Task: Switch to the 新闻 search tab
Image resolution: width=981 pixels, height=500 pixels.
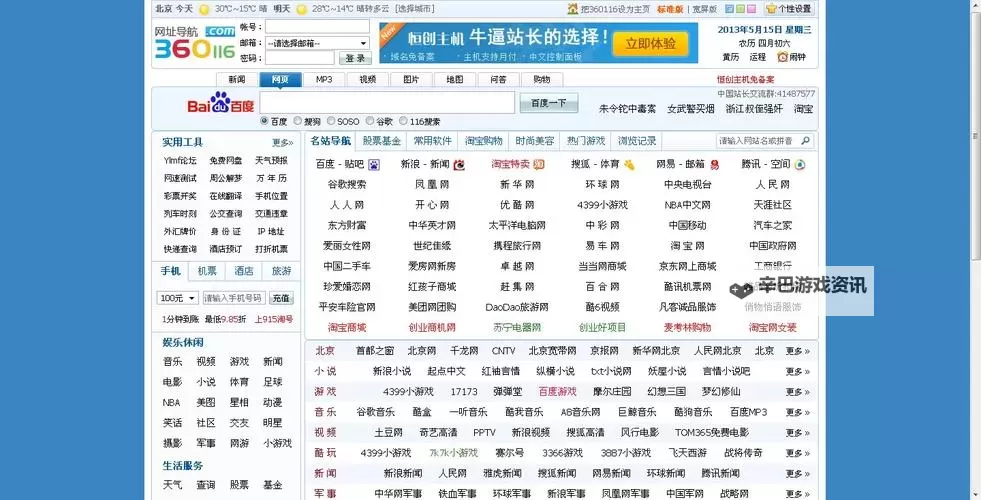Action: click(236, 79)
